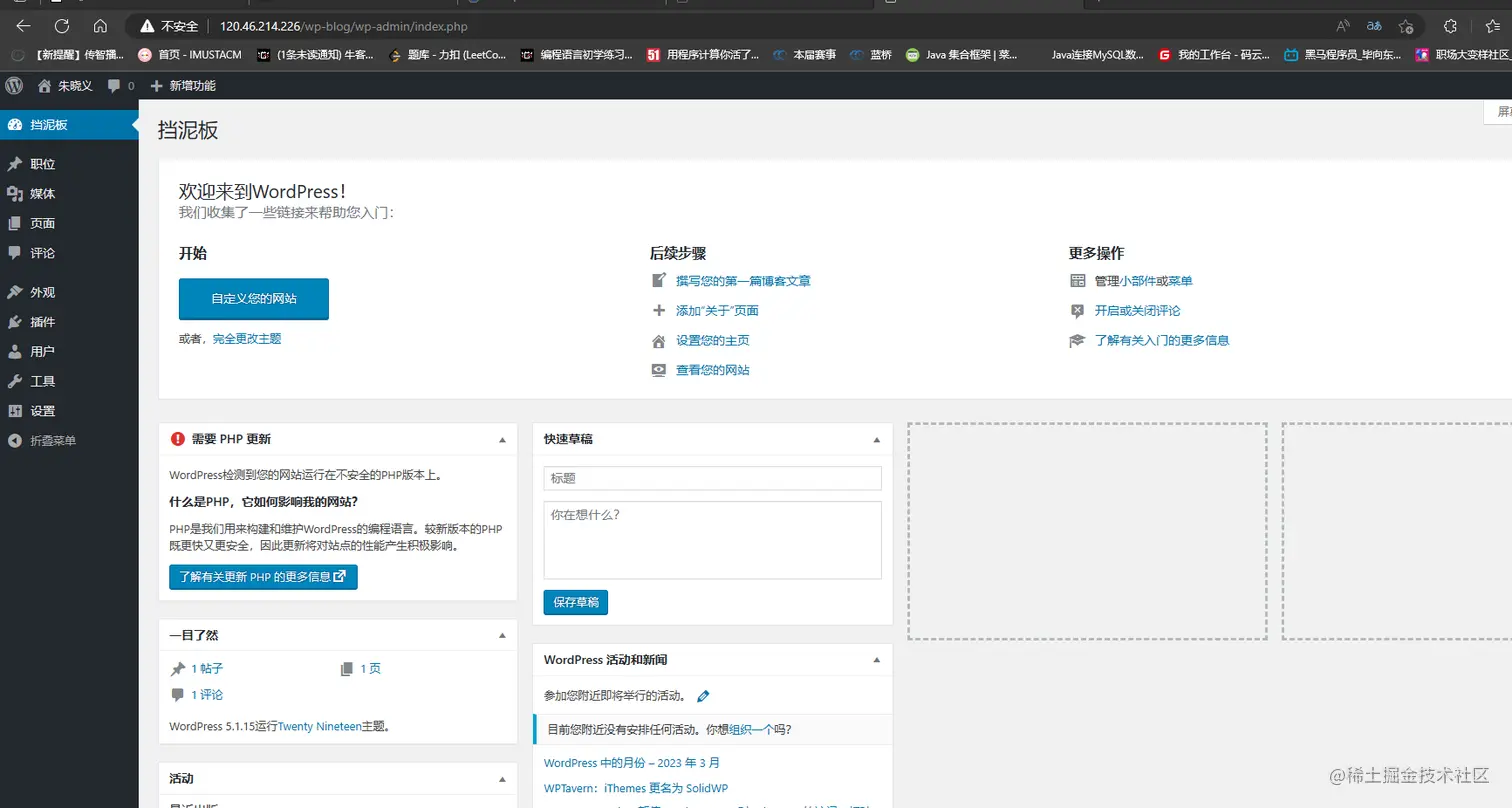Image resolution: width=1512 pixels, height=808 pixels.
Task: Open 用户 in sidebar menu
Action: (x=69, y=352)
